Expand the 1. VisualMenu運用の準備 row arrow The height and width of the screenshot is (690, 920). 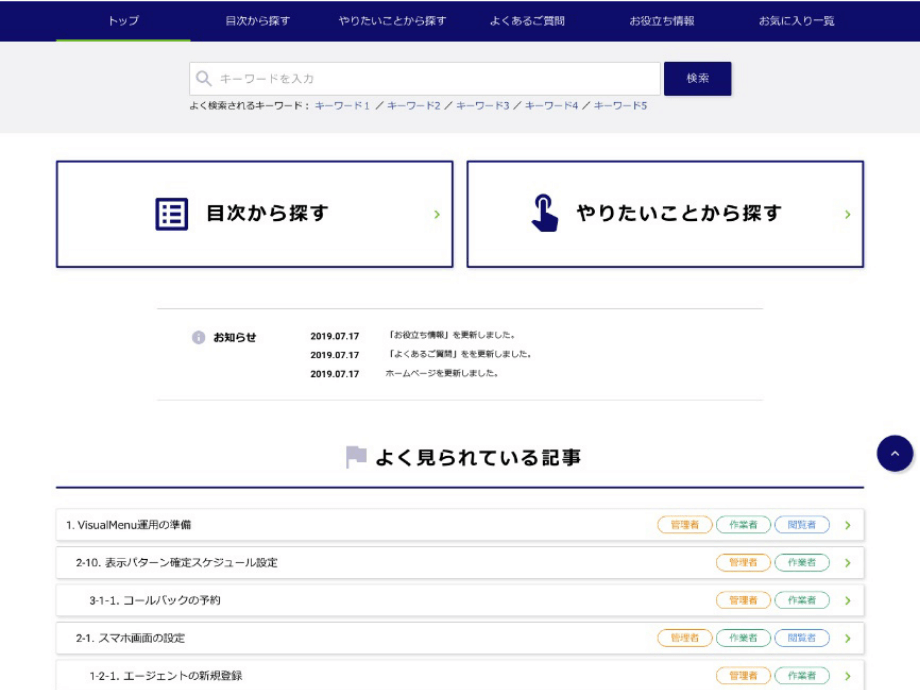pyautogui.click(x=847, y=525)
